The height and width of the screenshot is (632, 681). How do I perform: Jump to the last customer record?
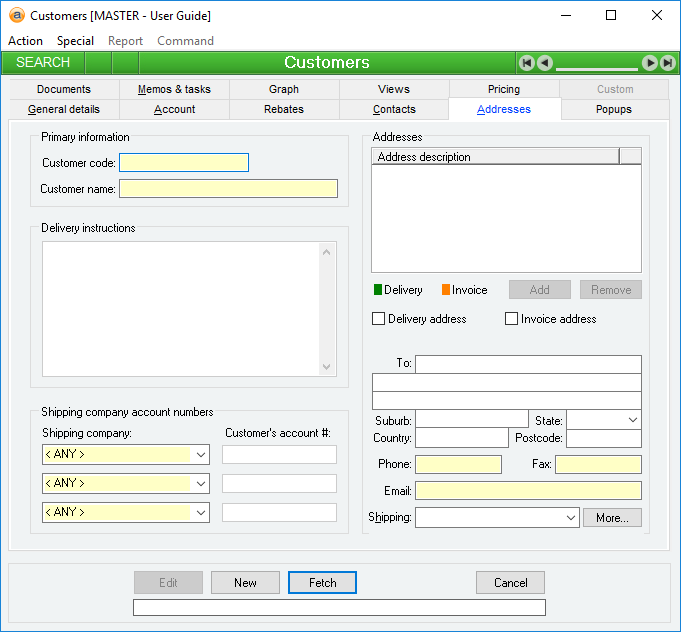667,63
